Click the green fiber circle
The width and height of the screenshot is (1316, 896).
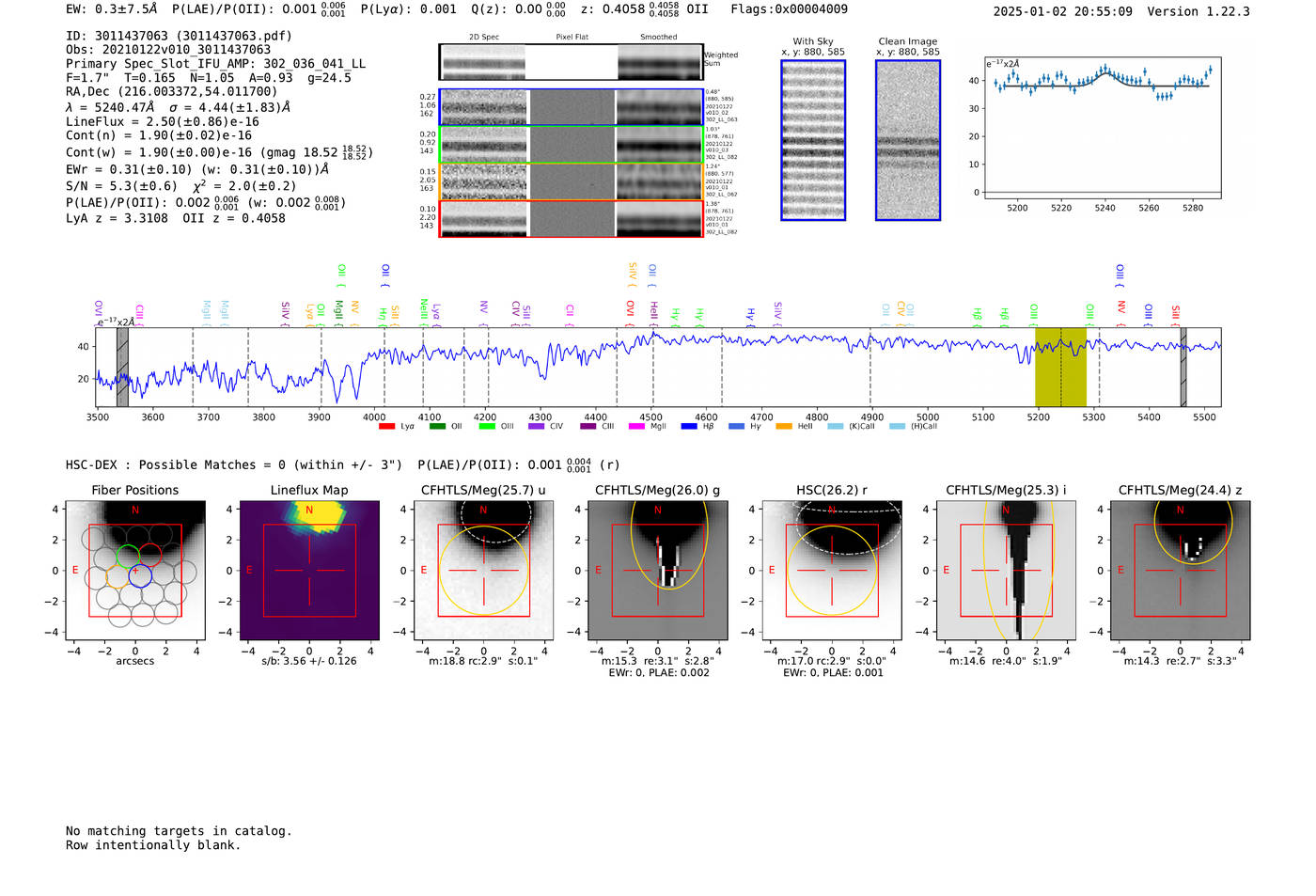point(128,556)
